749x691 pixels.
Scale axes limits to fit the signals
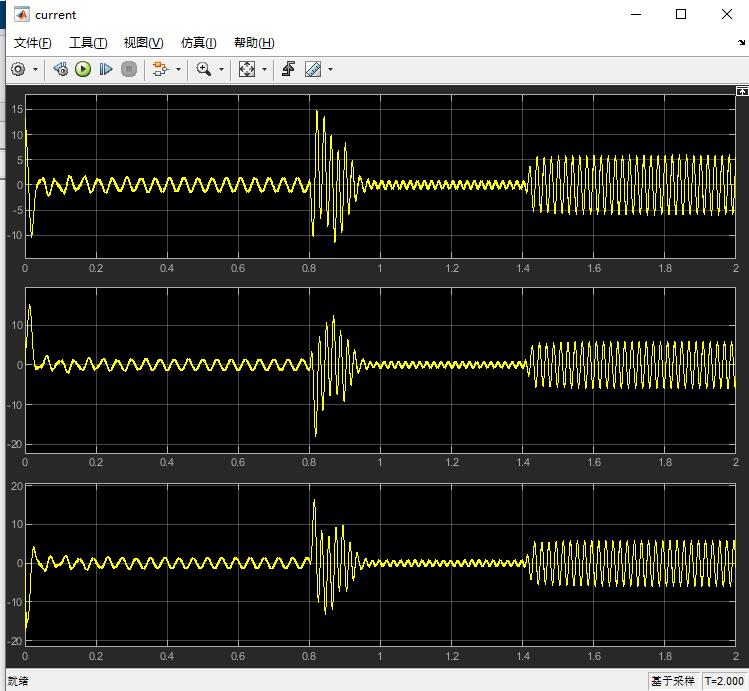point(246,69)
